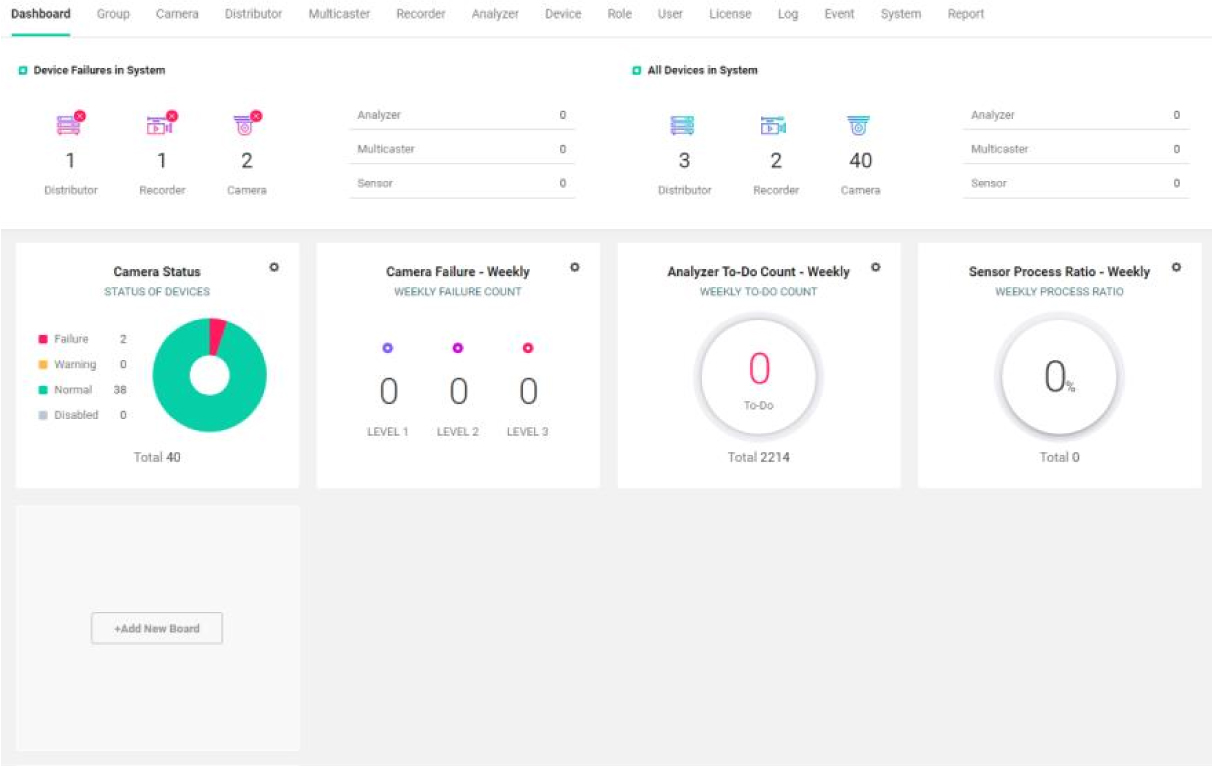Click the Analyzer To-Do circular gauge
Screen dimensions: 1212x766
coord(759,376)
